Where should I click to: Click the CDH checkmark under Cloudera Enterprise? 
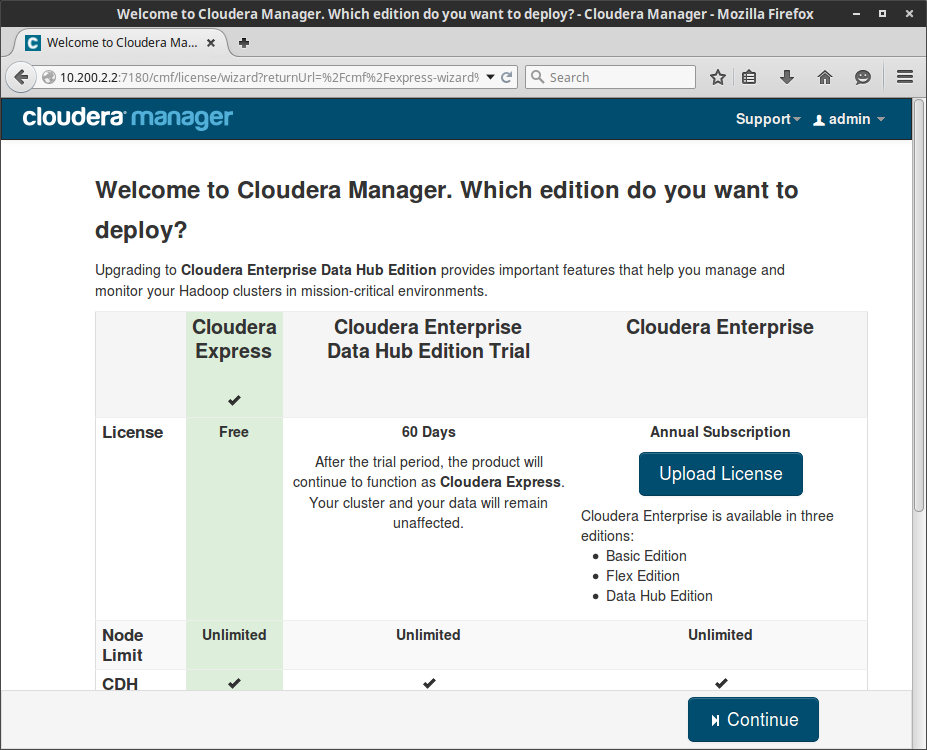tap(721, 683)
